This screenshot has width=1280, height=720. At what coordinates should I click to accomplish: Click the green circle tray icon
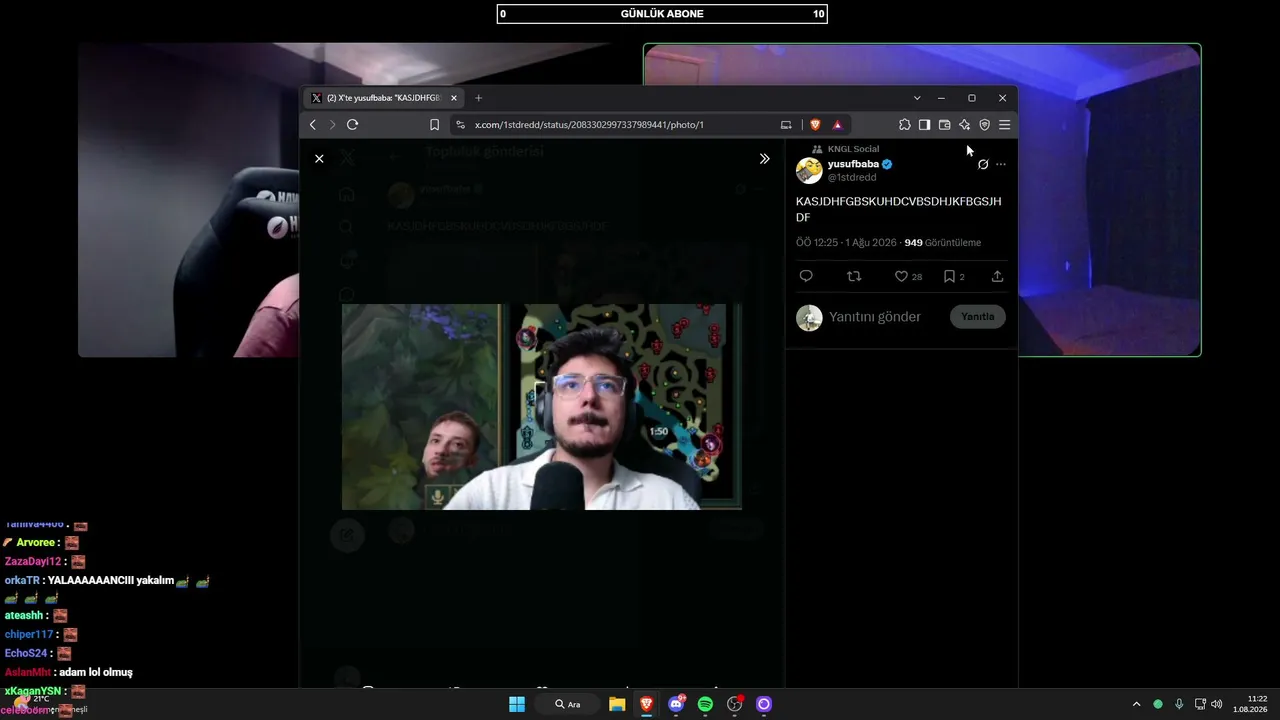(1158, 704)
